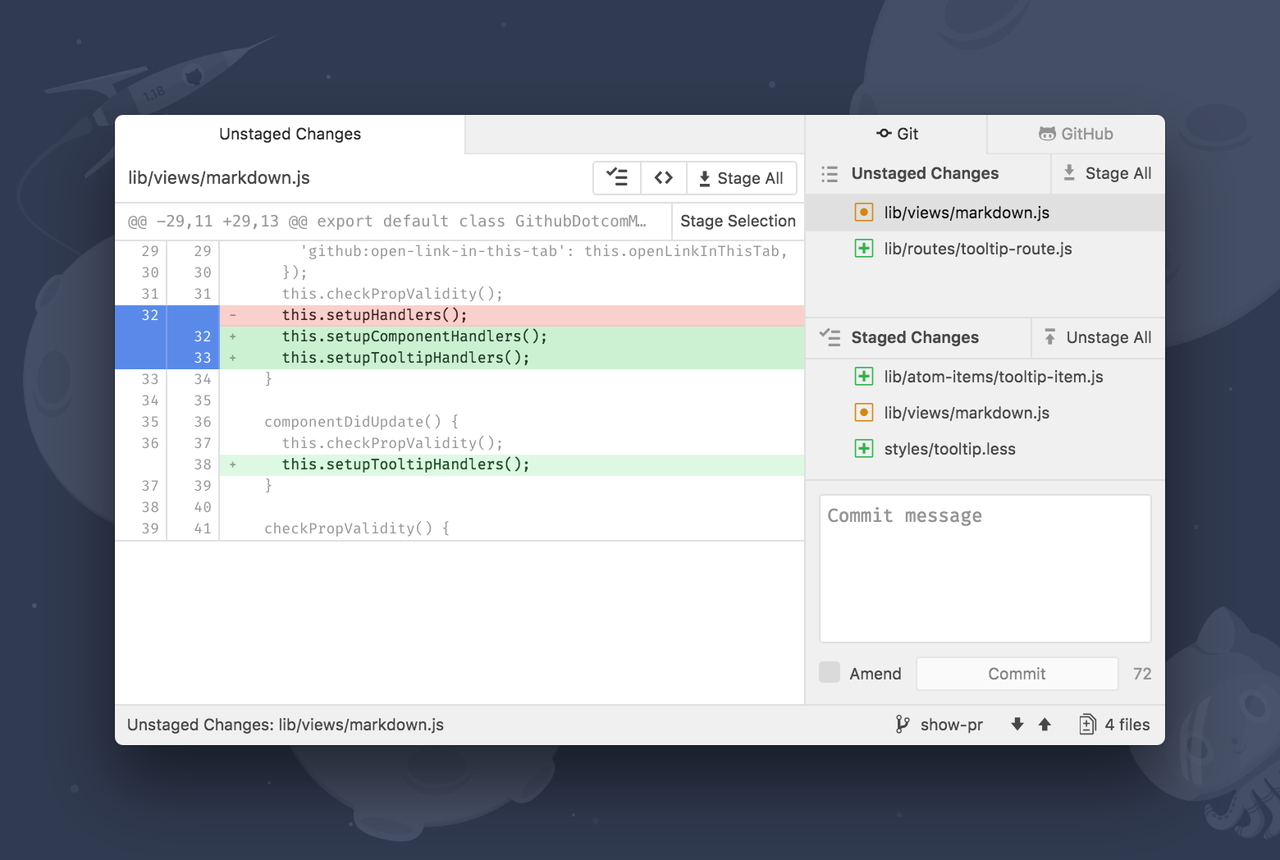Click Stage All above the diff pane
The image size is (1280, 860).
tap(741, 177)
